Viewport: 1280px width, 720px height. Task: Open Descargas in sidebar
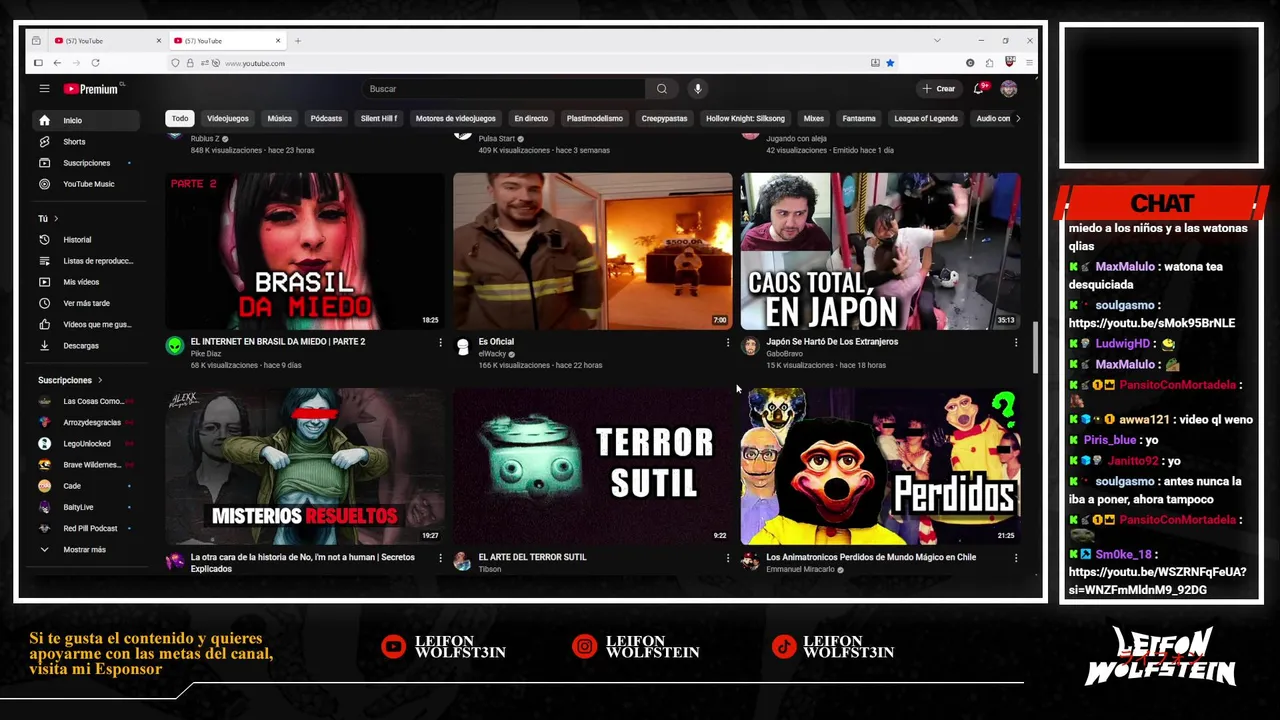click(x=86, y=346)
